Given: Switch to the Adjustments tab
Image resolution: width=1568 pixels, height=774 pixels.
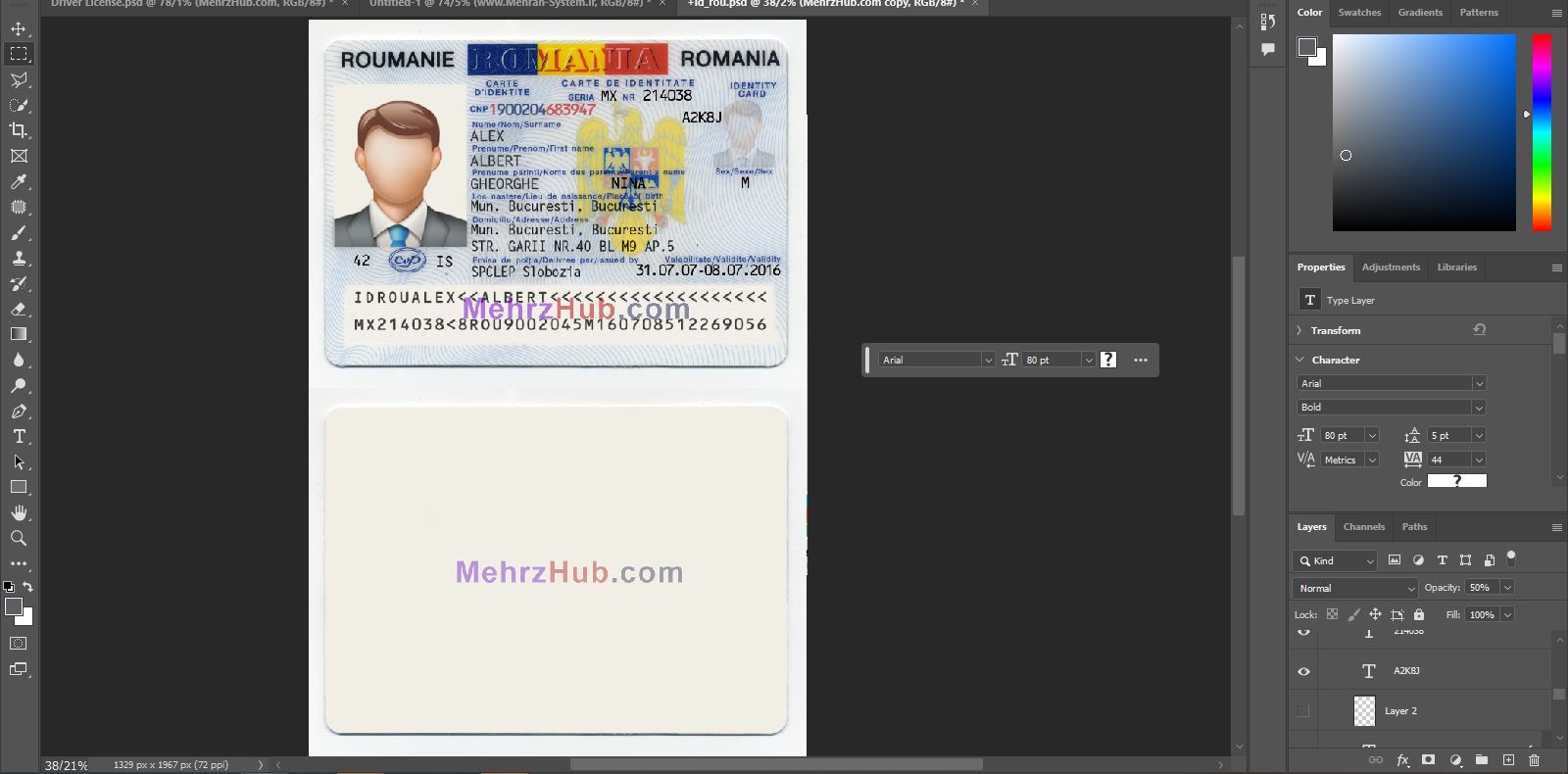Looking at the screenshot, I should [x=1391, y=267].
